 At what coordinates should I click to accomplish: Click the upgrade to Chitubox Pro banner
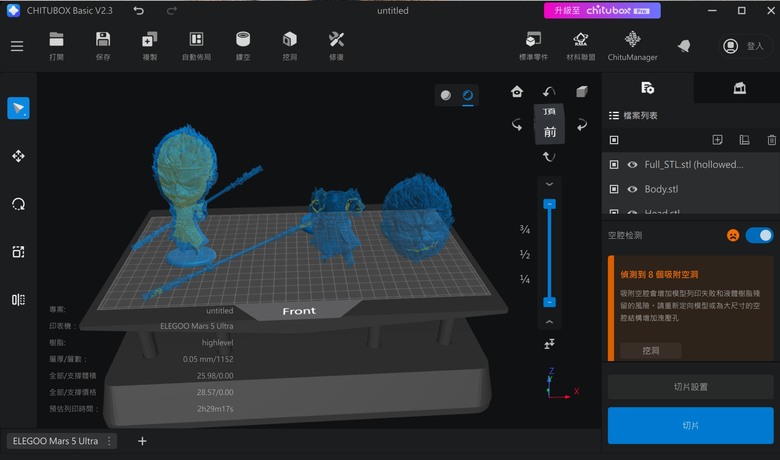(x=602, y=10)
